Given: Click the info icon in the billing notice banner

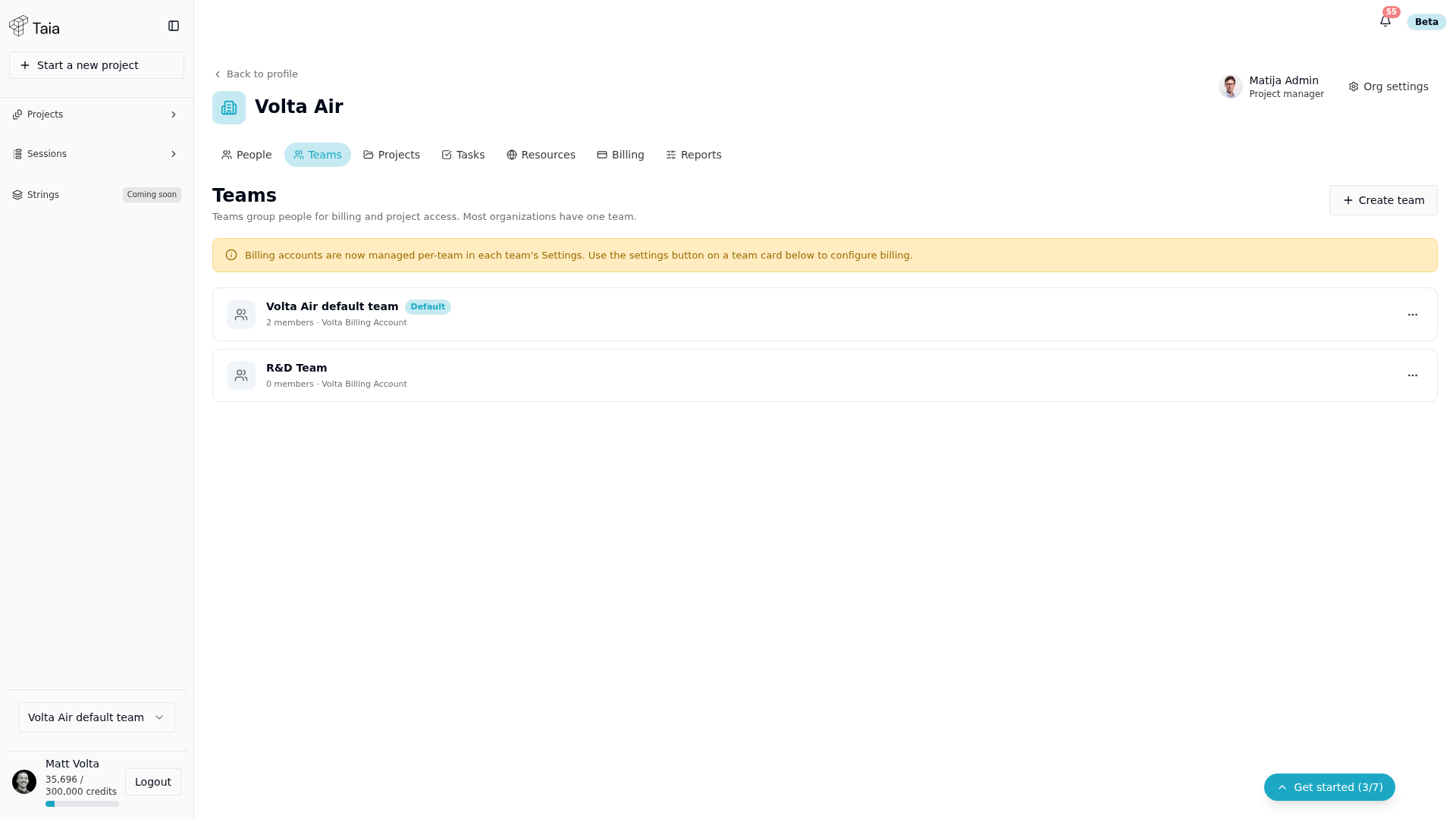Looking at the screenshot, I should coord(231,256).
